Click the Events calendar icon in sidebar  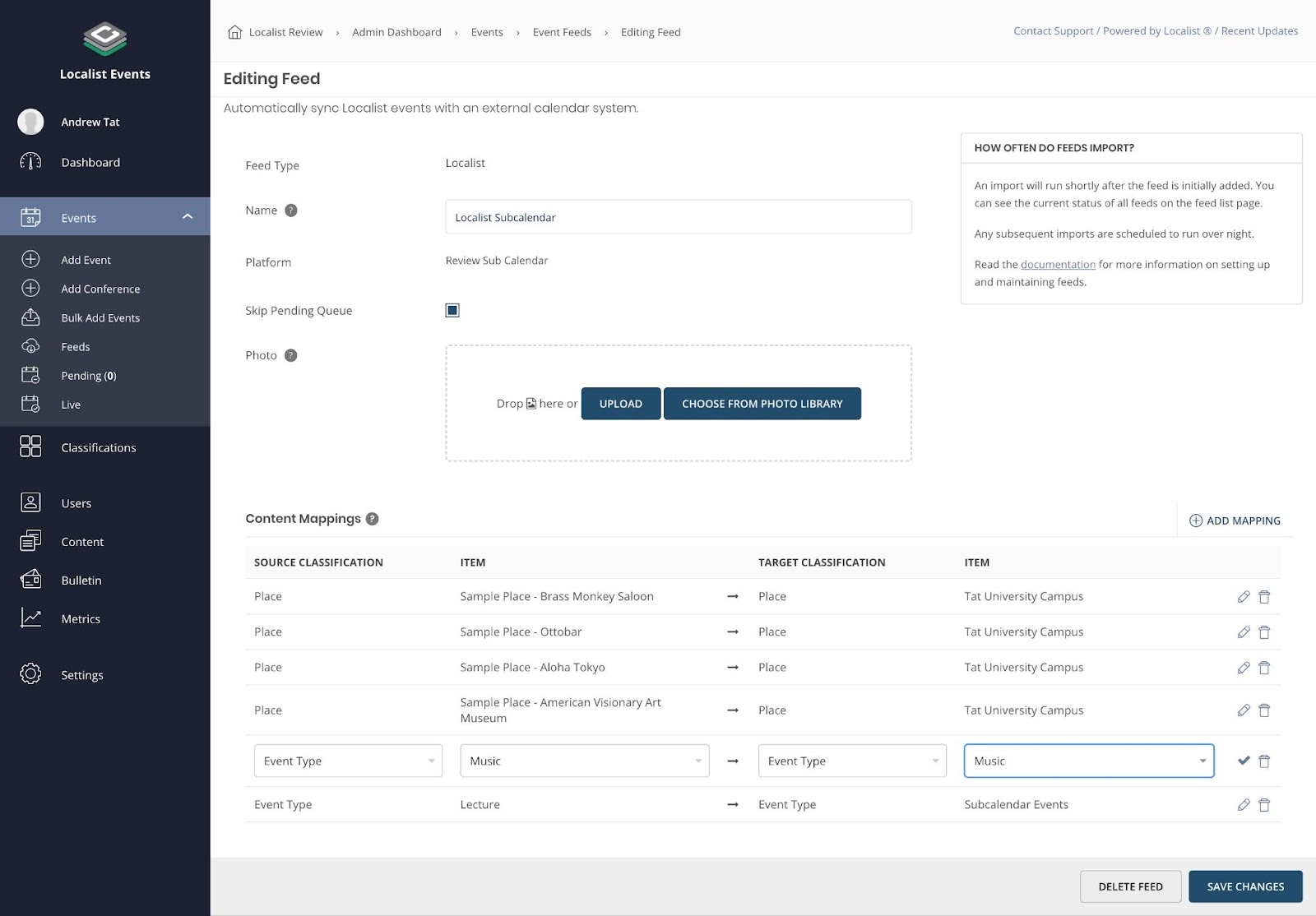[30, 217]
